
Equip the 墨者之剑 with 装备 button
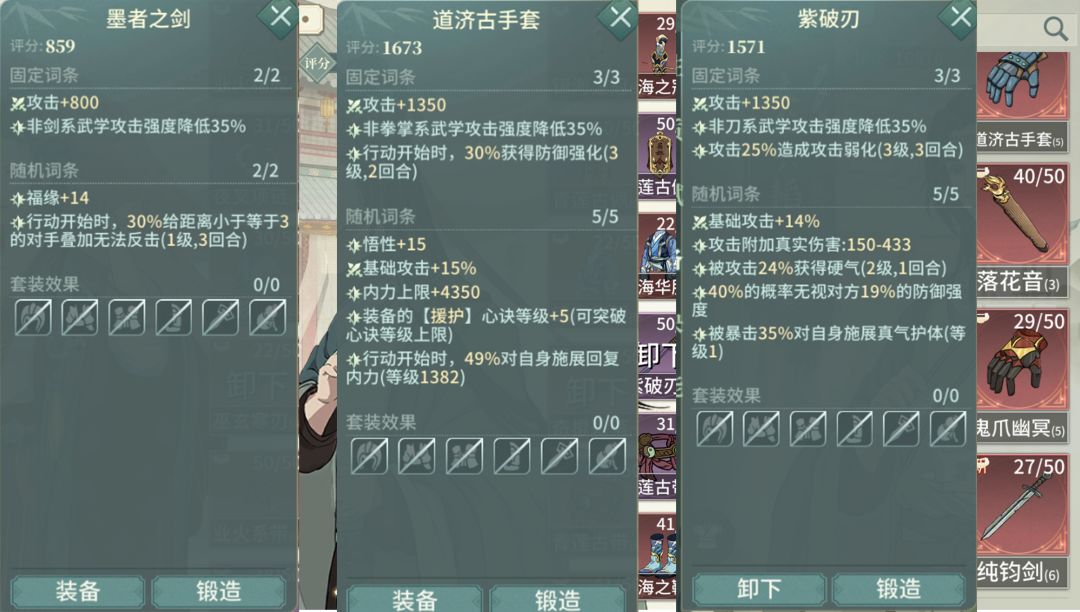78,591
